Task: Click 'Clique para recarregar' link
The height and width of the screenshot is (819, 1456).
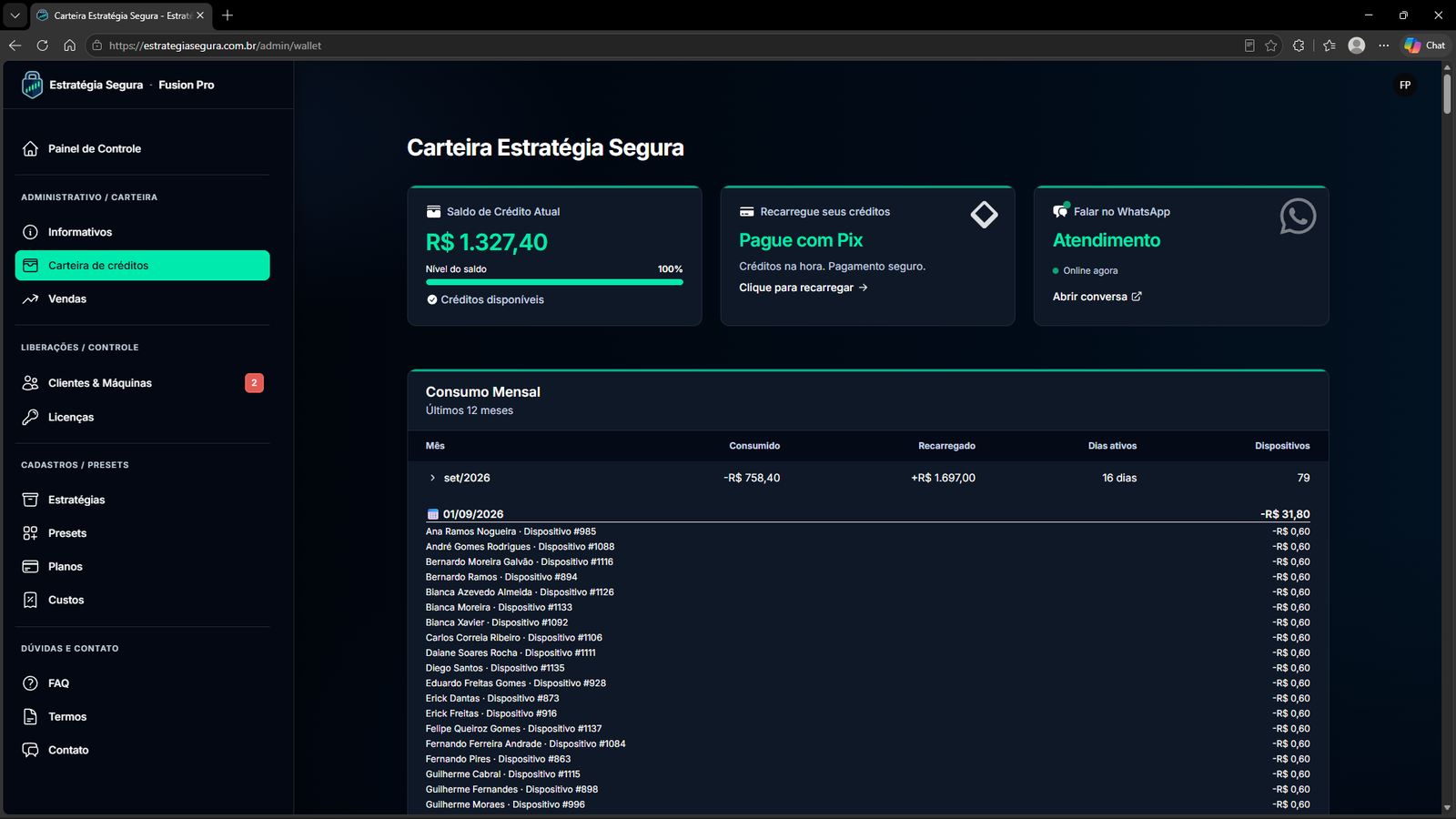Action: 804,288
